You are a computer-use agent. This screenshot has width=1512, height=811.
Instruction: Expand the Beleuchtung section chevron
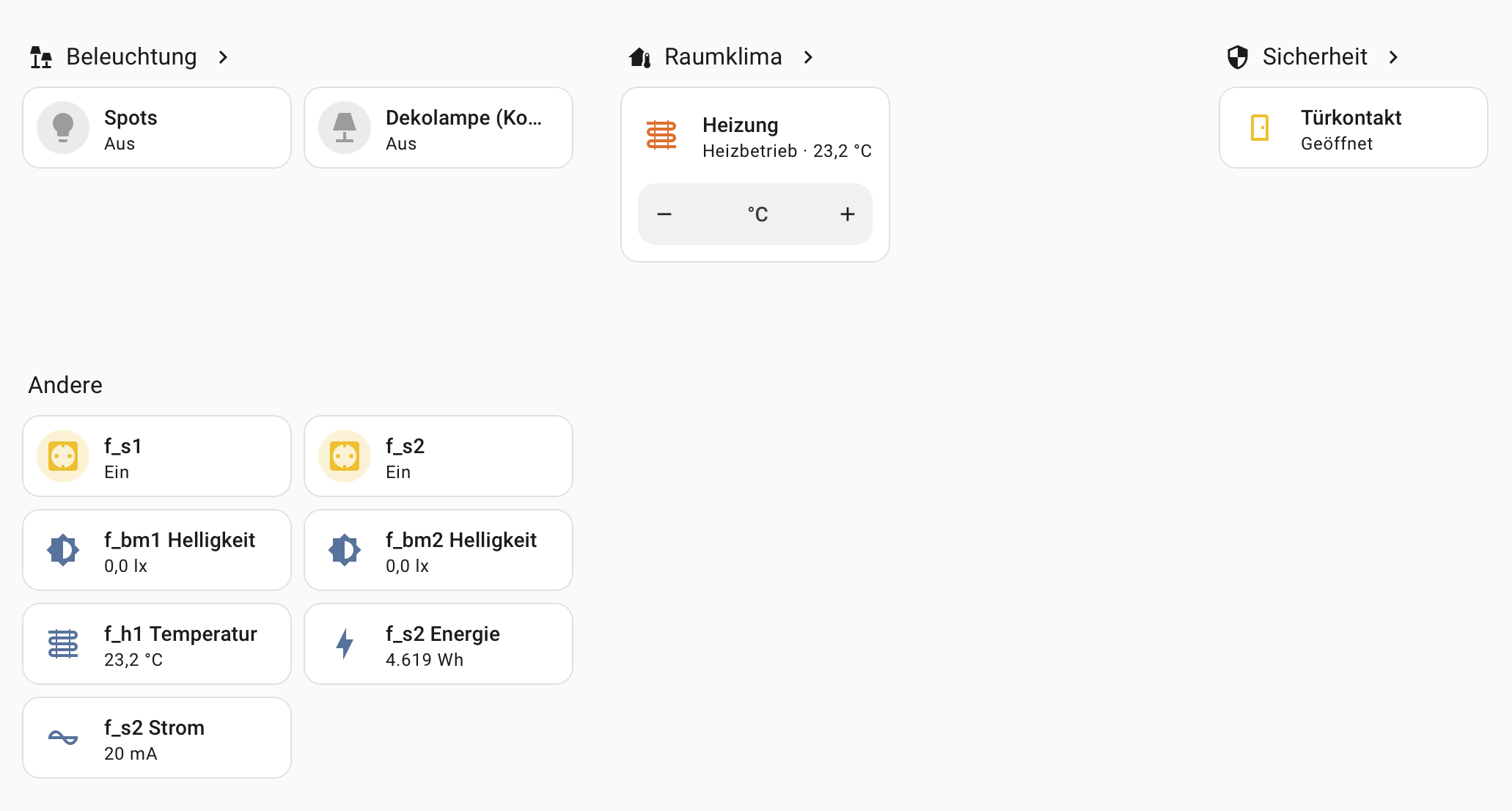click(x=224, y=57)
